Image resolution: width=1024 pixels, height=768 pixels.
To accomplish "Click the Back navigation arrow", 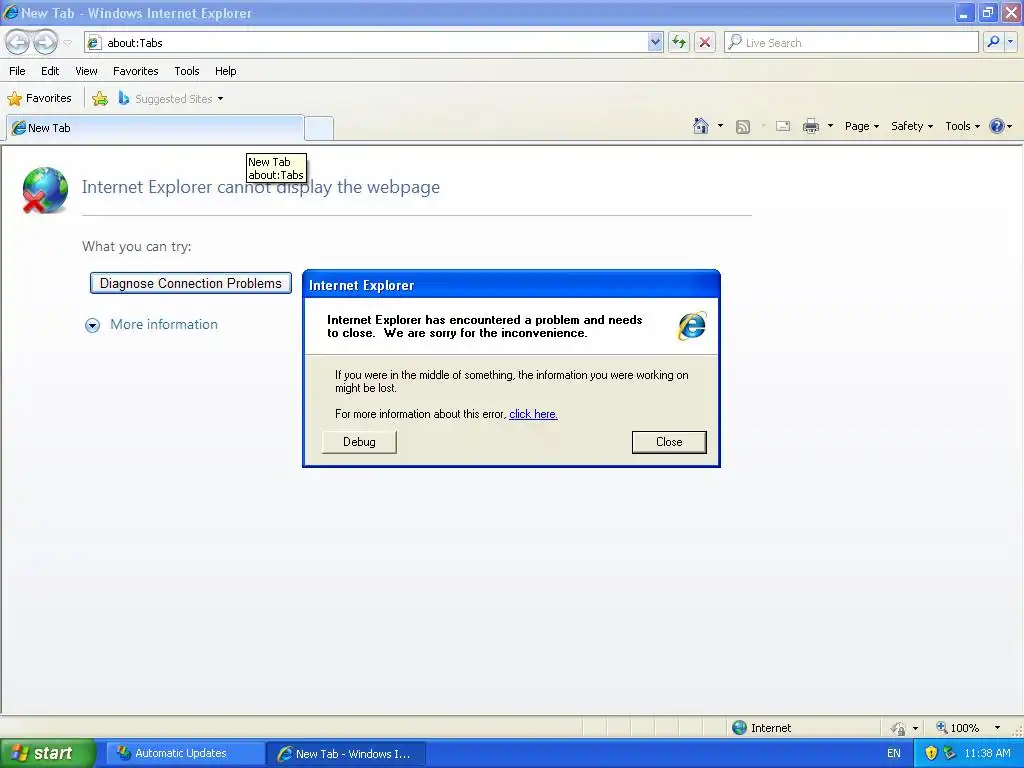I will pyautogui.click(x=18, y=42).
